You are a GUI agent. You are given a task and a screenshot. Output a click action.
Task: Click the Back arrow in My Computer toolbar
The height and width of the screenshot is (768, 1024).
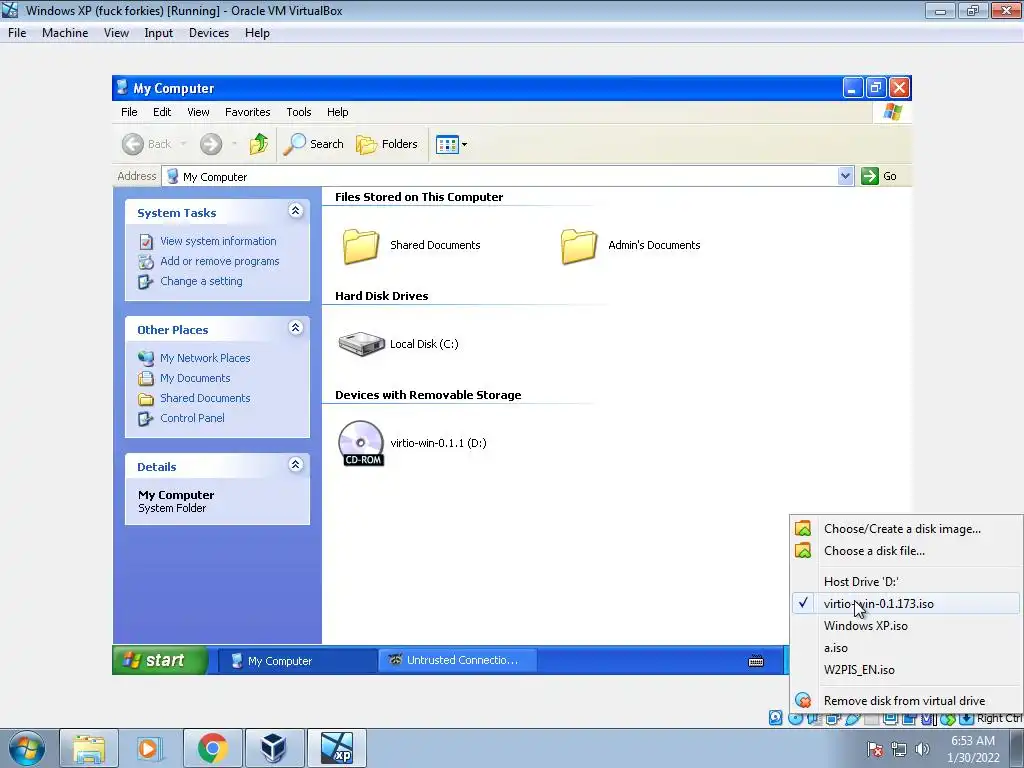[133, 144]
